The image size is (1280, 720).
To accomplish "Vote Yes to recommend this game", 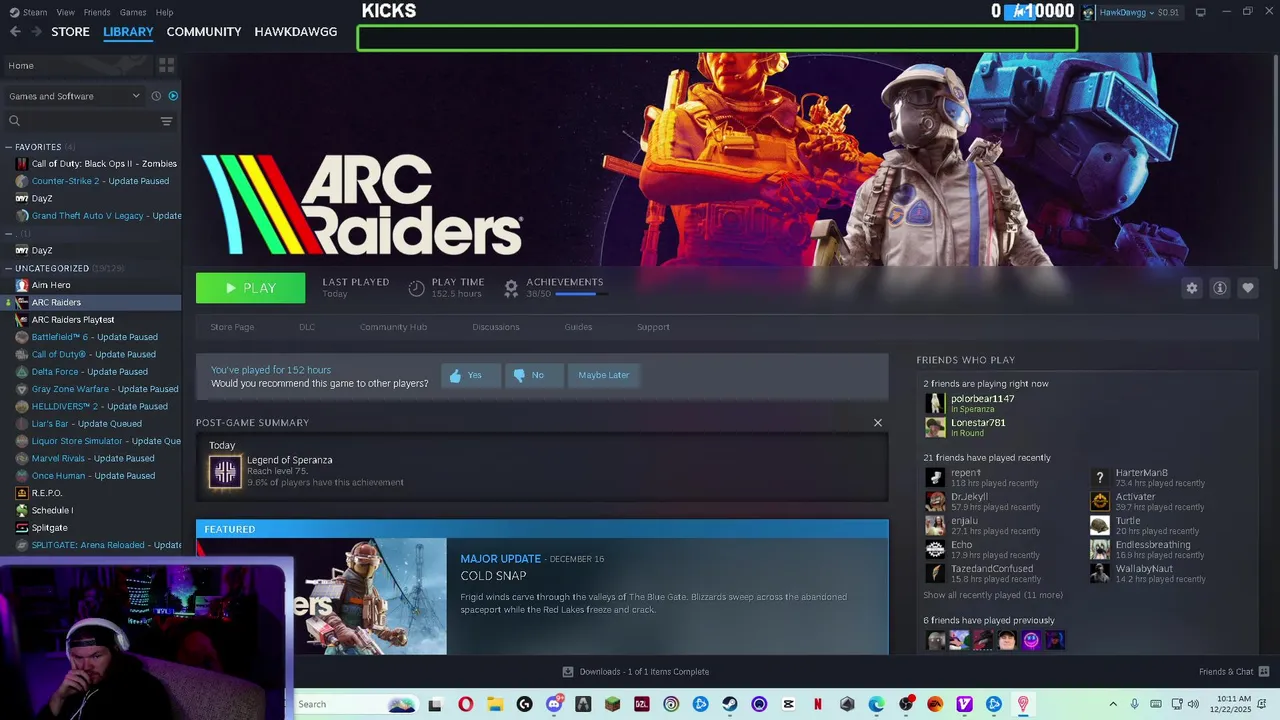I will pyautogui.click(x=471, y=375).
